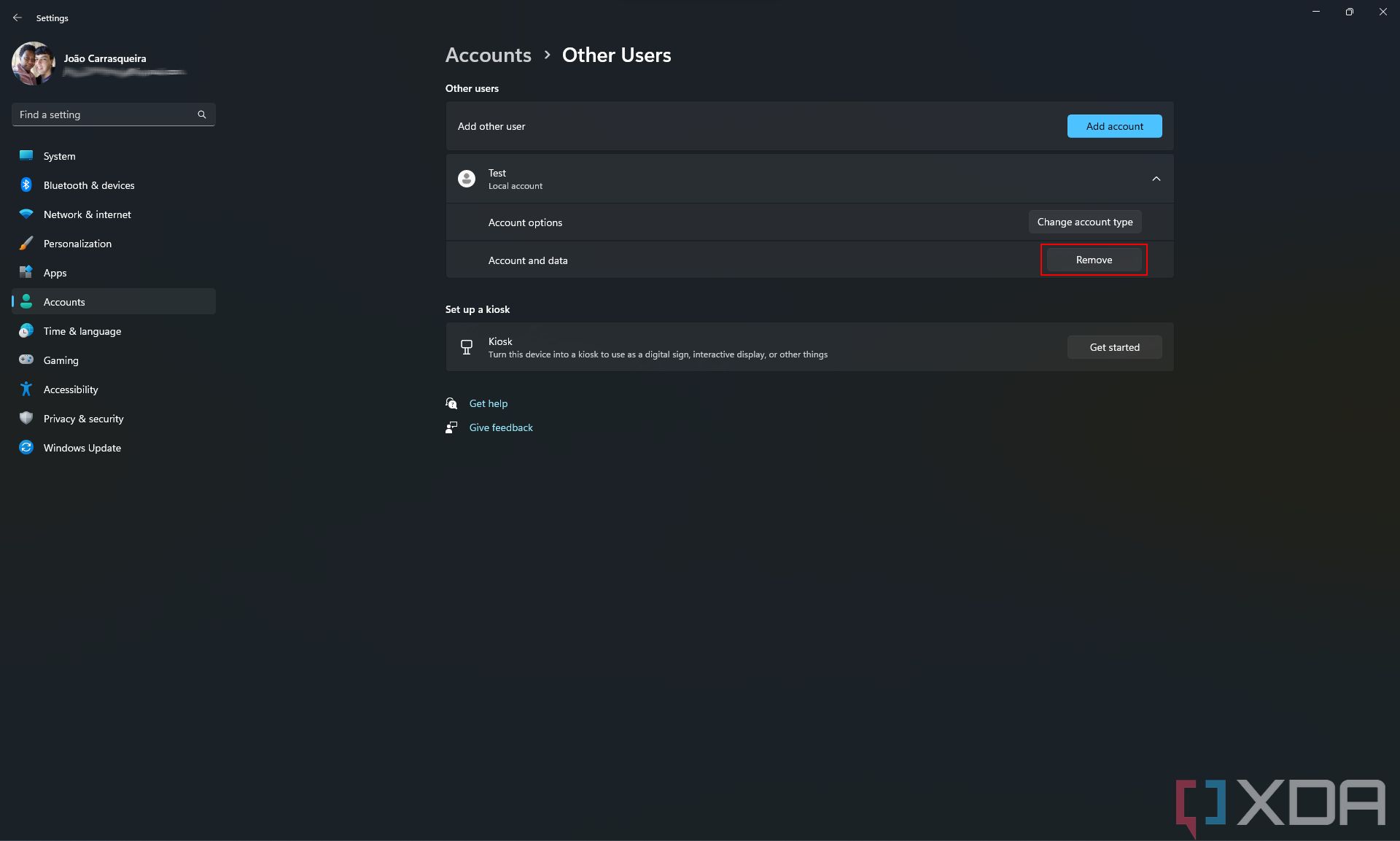Screen dimensions: 1400x841
Task: Click the back arrow in Settings
Action: (x=17, y=18)
